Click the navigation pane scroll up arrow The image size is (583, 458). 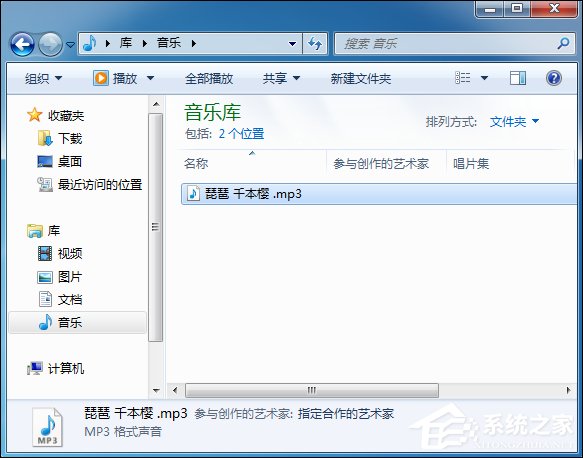point(156,104)
